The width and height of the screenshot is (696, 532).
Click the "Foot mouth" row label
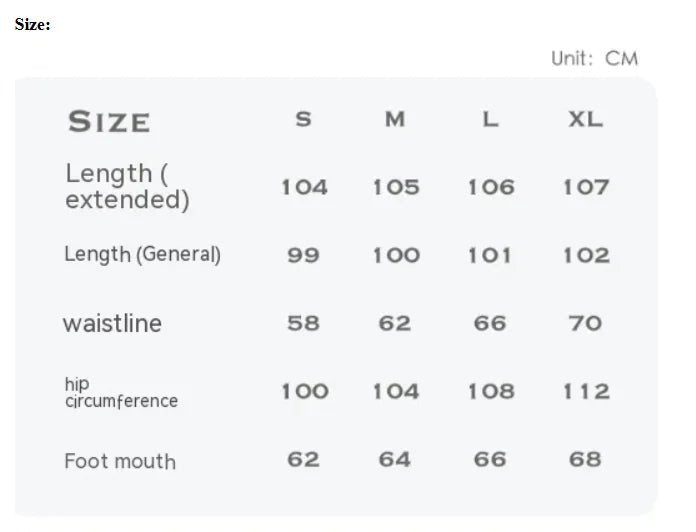[x=120, y=461]
